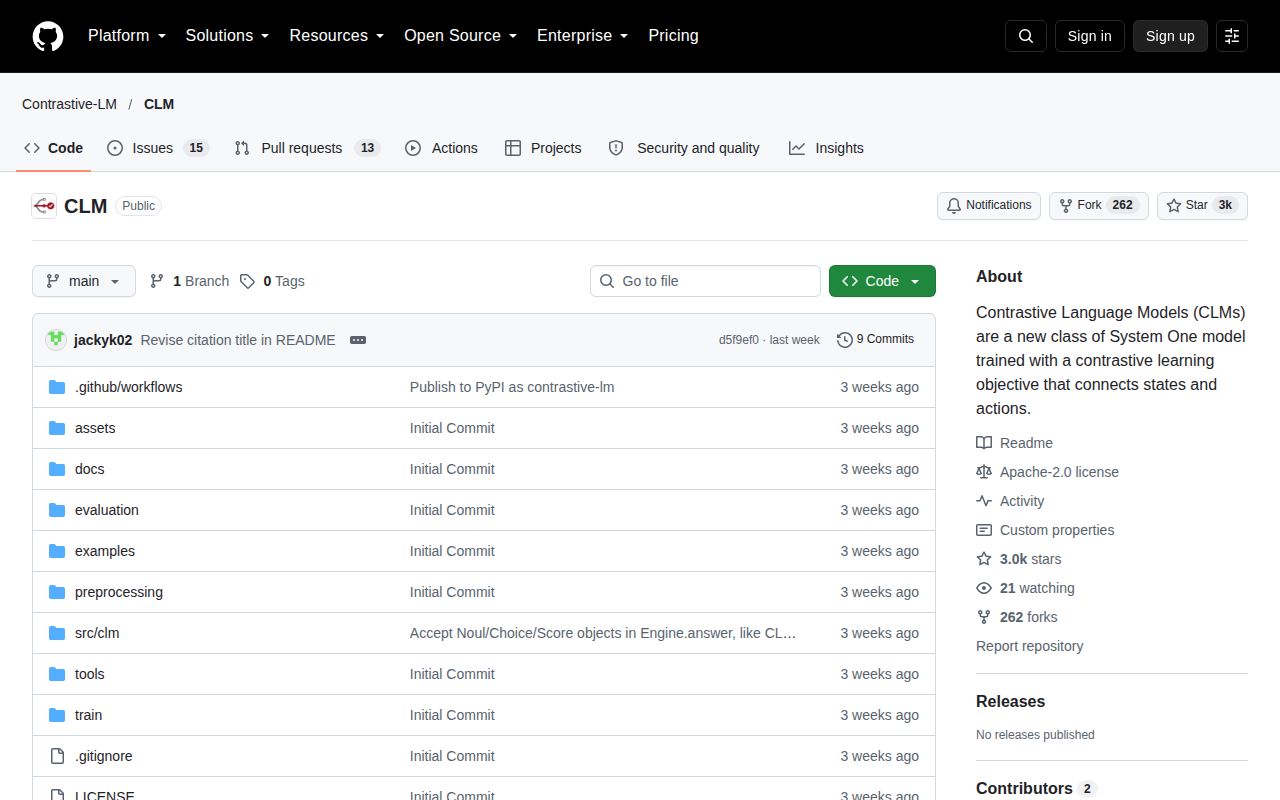This screenshot has height=800, width=1280.
Task: Click the docs folder icon
Action: pos(57,469)
